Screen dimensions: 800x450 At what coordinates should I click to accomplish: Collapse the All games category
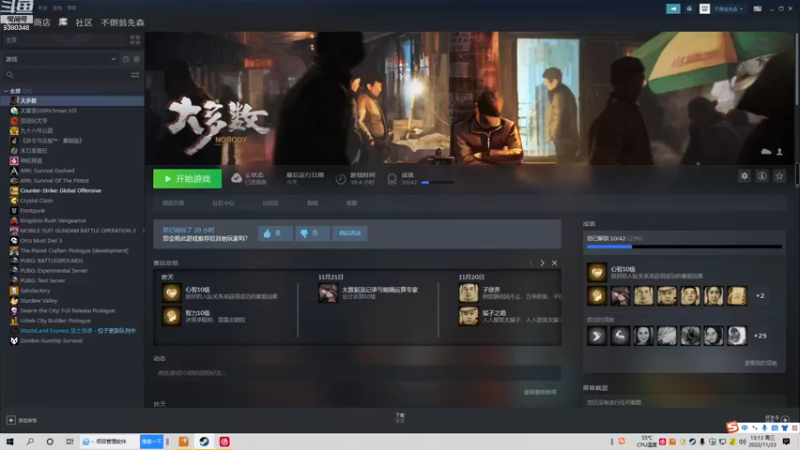coord(6,91)
